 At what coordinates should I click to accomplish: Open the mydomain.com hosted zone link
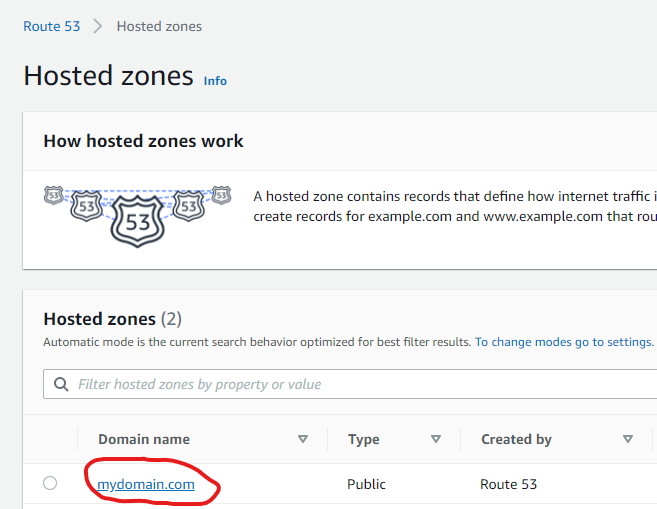(x=146, y=484)
